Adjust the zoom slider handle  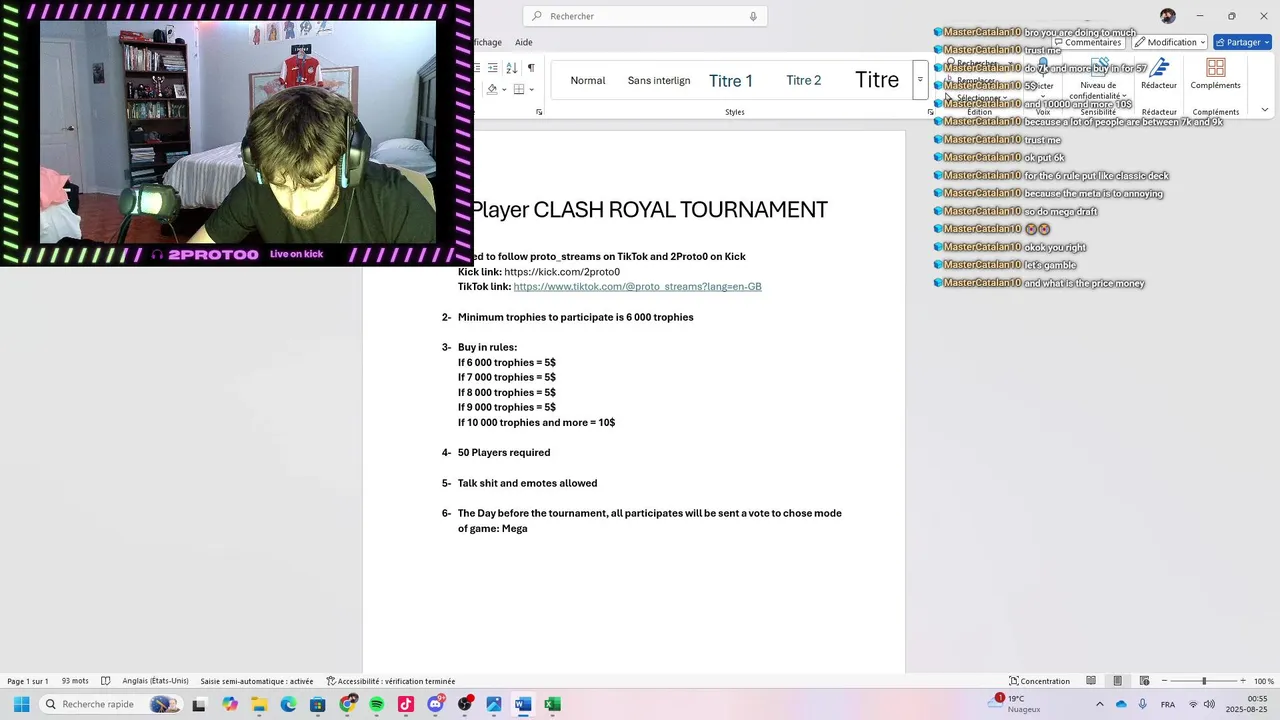pos(1204,681)
